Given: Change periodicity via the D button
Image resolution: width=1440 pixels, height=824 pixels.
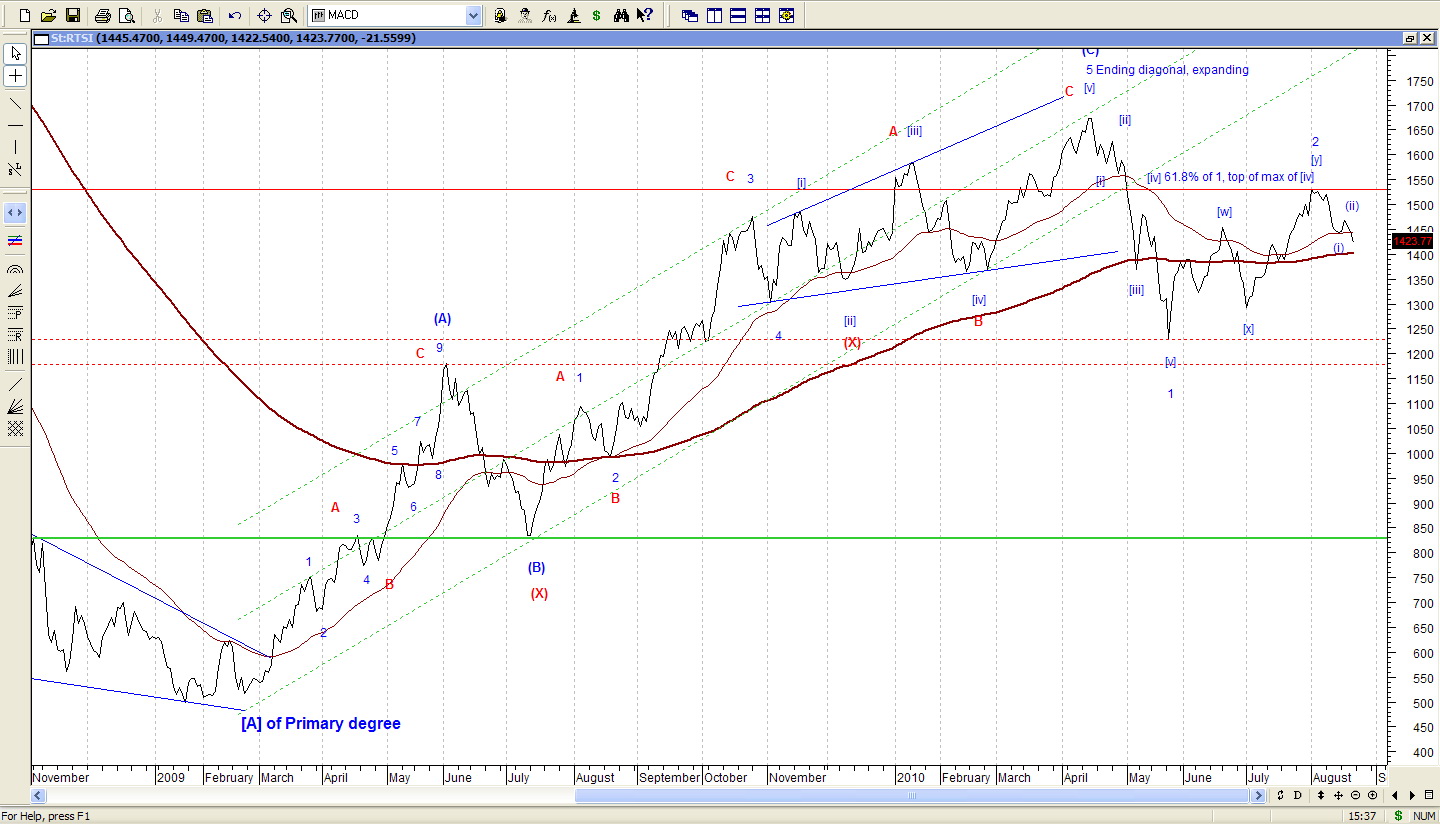Looking at the screenshot, I should (x=1297, y=795).
